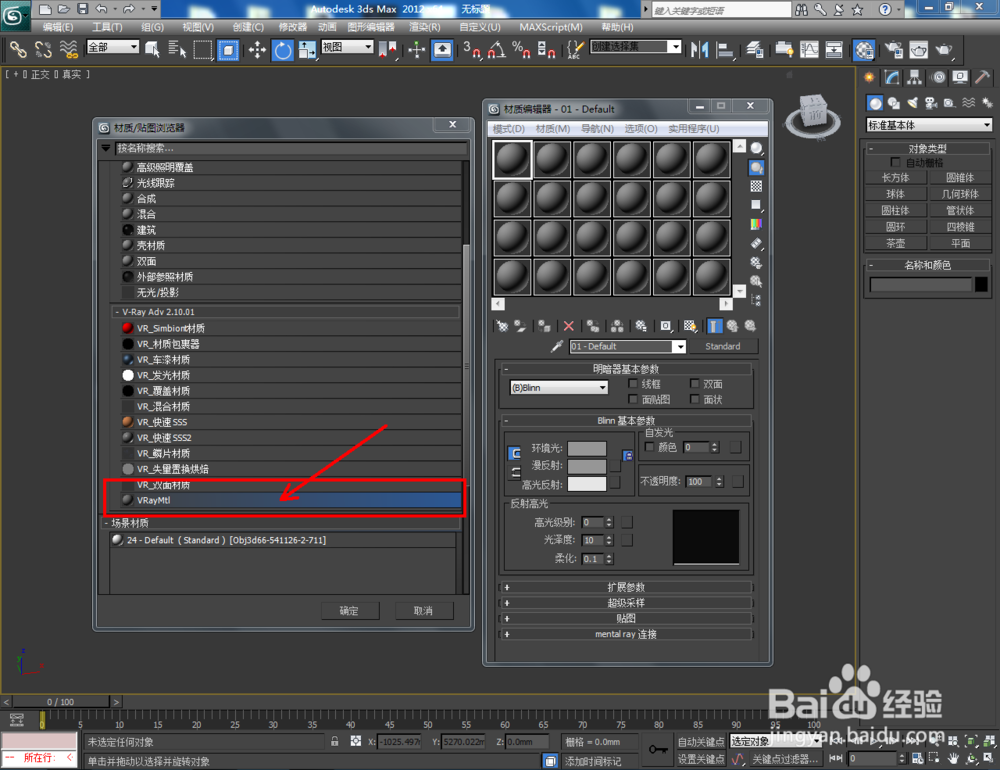Viewport: 1000px width, 770px height.
Task: Click the 取消 button in material browser
Action: coord(423,611)
